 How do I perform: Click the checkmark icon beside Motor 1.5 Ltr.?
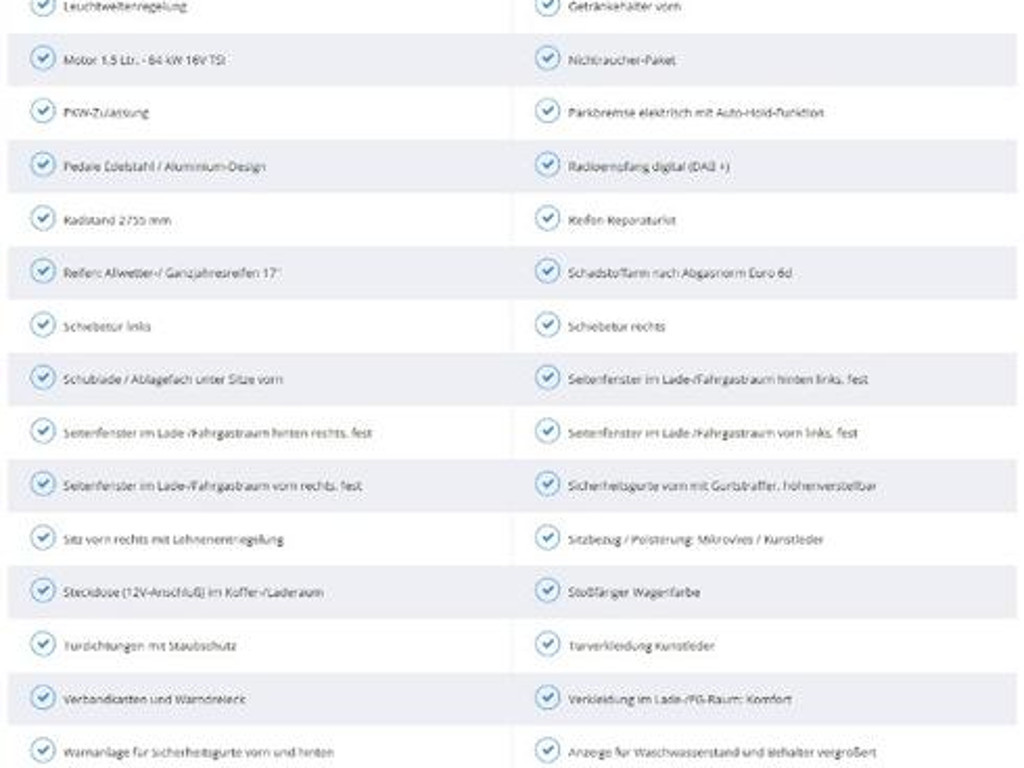pos(42,59)
